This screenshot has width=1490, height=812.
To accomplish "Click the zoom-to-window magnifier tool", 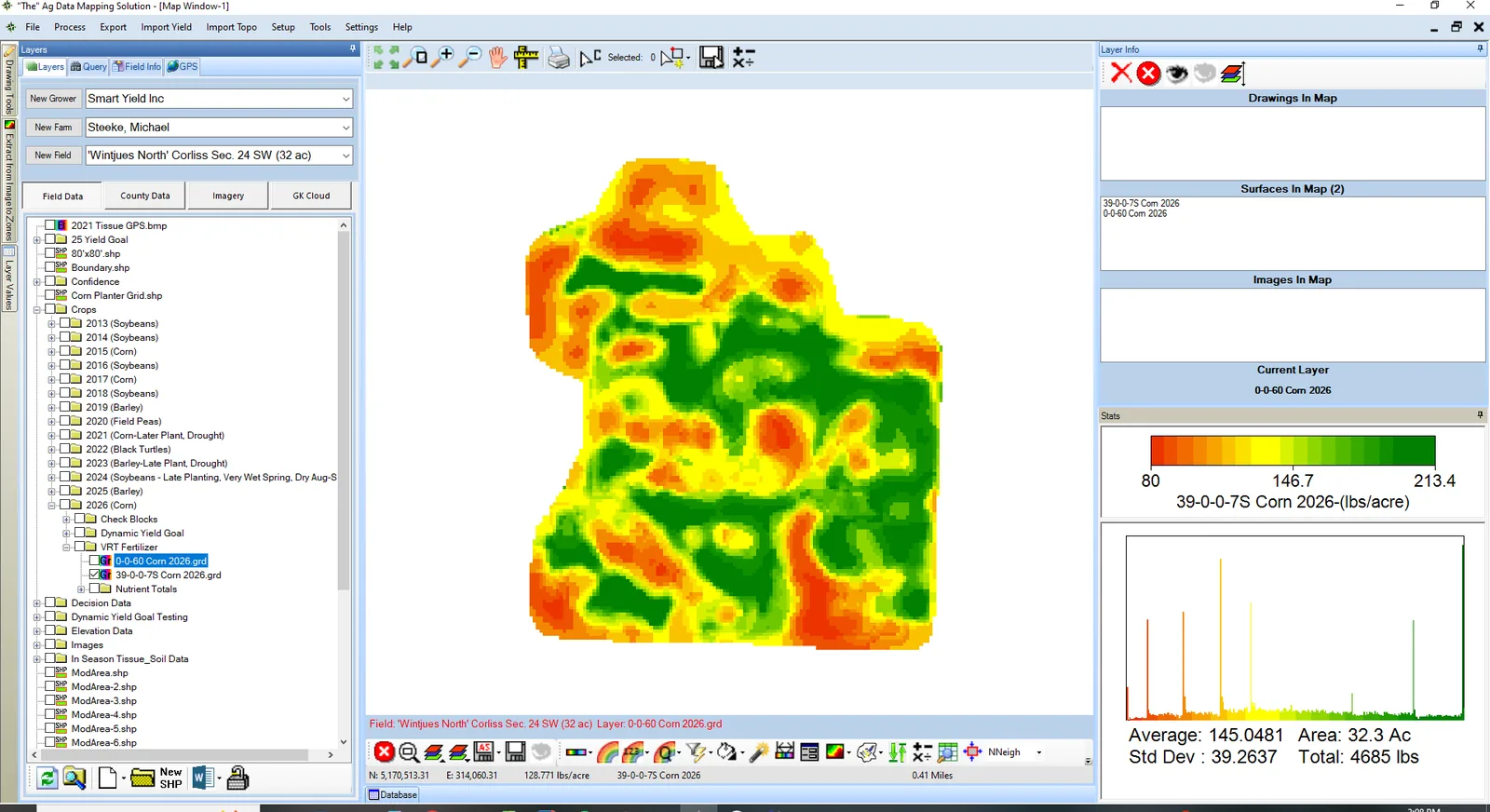I will (x=415, y=58).
